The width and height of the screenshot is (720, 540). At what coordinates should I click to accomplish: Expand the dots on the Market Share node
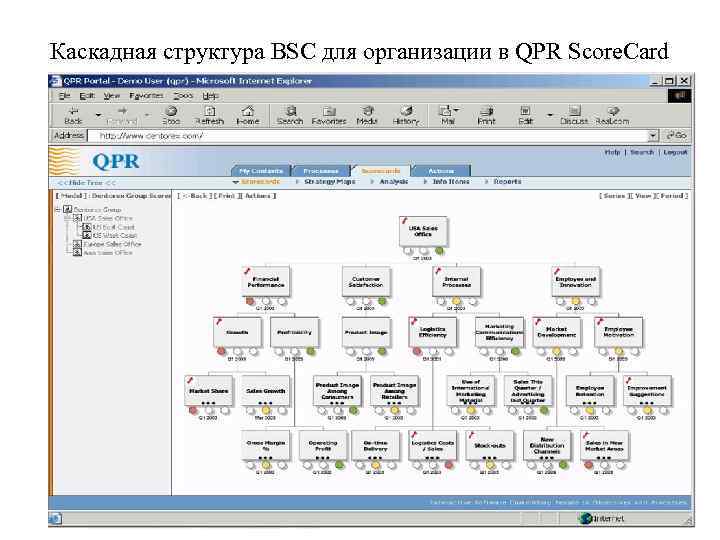click(x=208, y=403)
